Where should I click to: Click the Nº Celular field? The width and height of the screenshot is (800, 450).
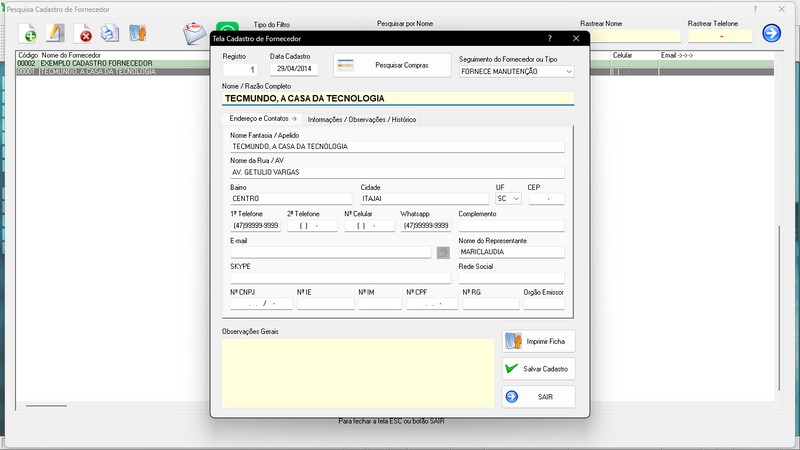(369, 226)
